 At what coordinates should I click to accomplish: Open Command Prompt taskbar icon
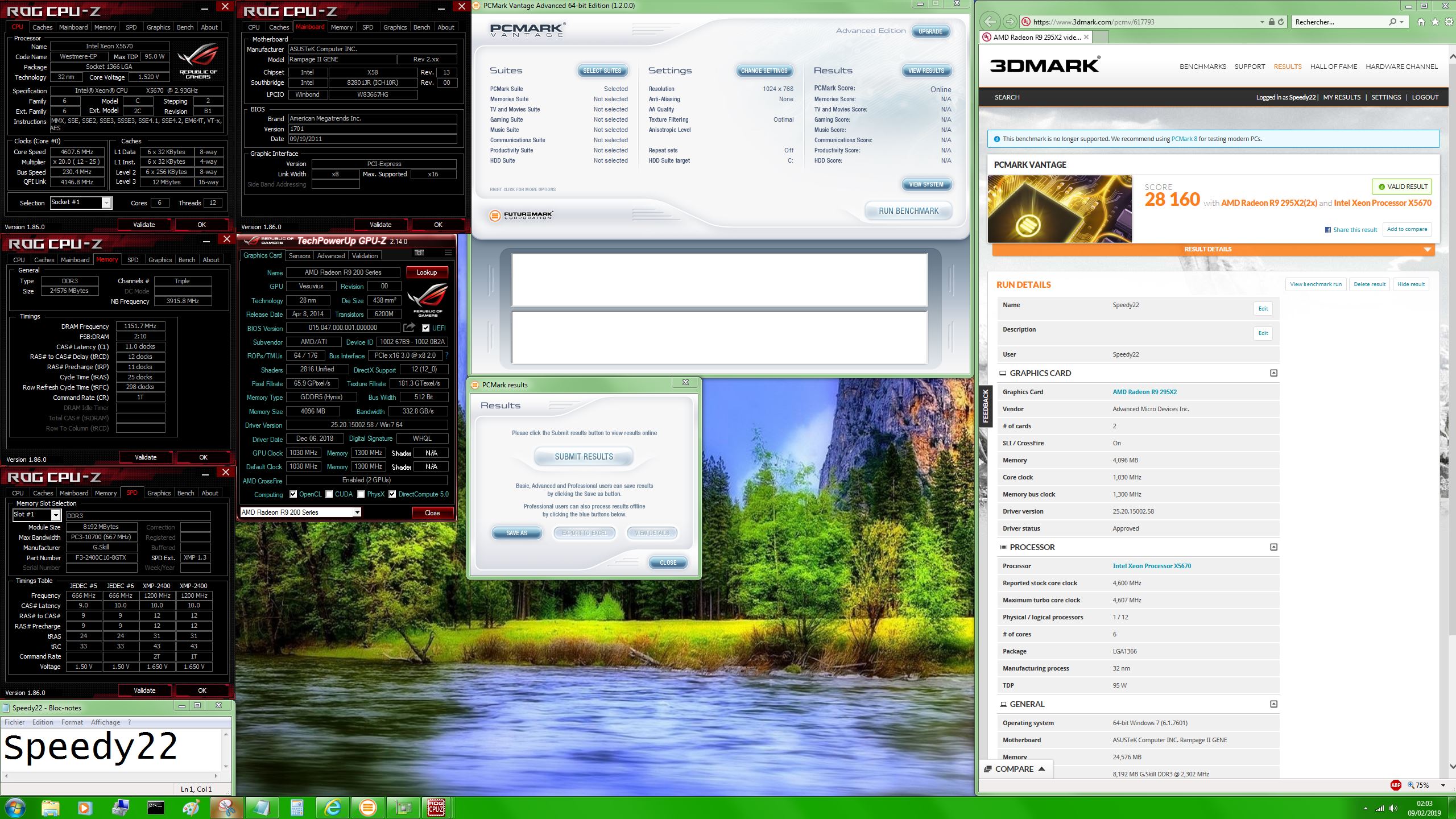(155, 808)
